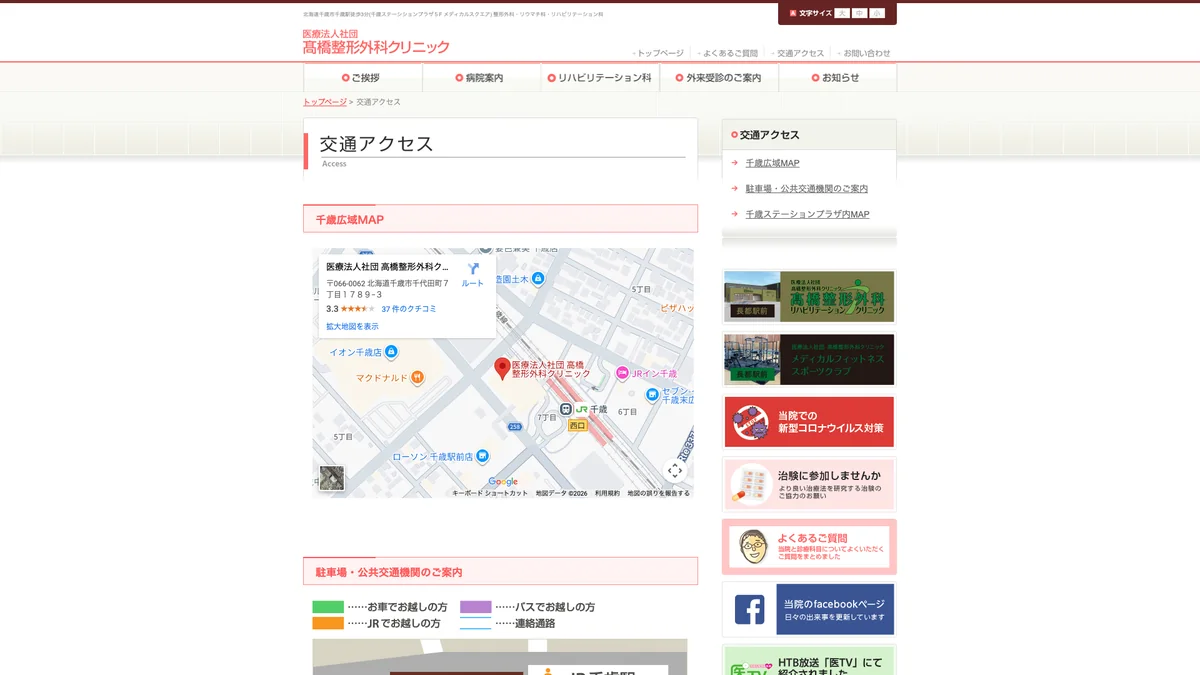This screenshot has height=675, width=1200.
Task: Click the Facebook logo icon
Action: click(x=750, y=610)
